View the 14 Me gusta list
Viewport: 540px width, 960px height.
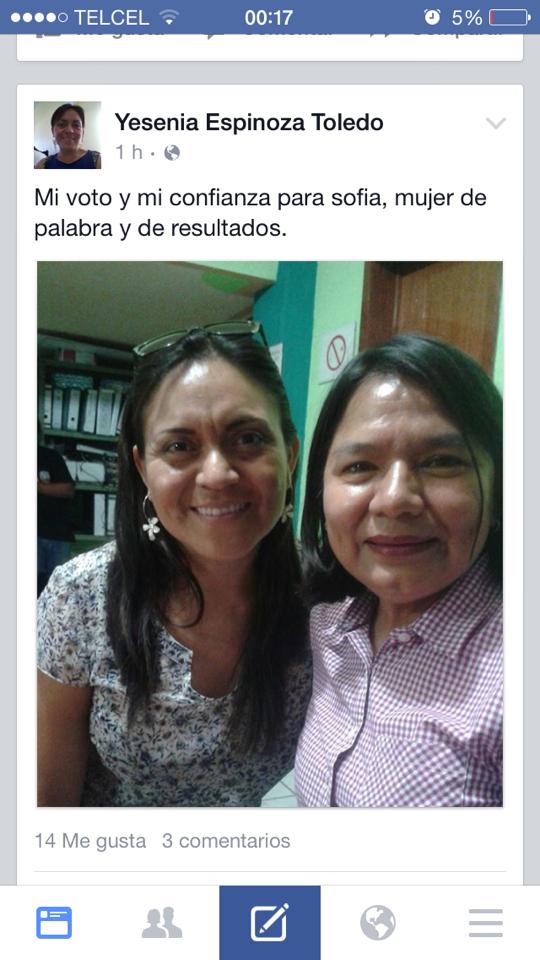coord(91,841)
